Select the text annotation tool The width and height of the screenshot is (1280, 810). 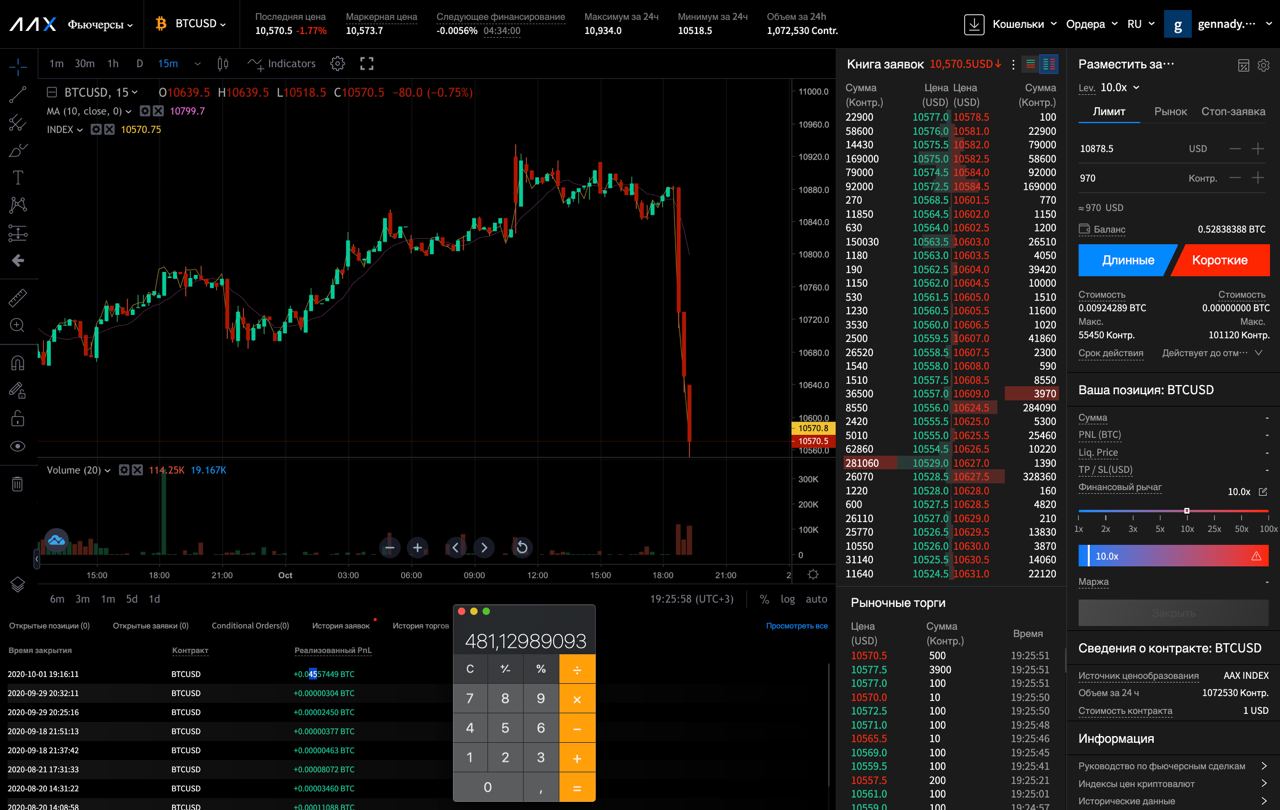pyautogui.click(x=17, y=178)
